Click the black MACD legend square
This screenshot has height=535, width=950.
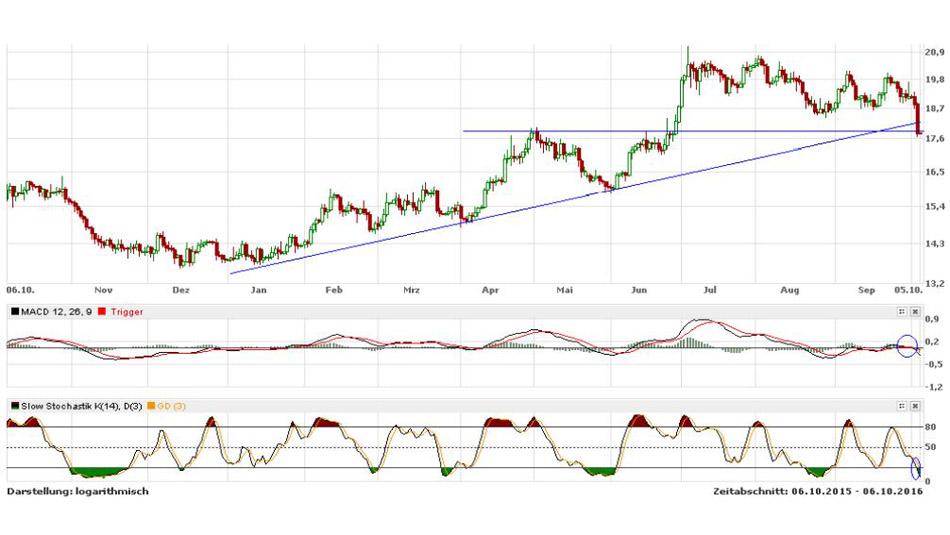pos(13,312)
